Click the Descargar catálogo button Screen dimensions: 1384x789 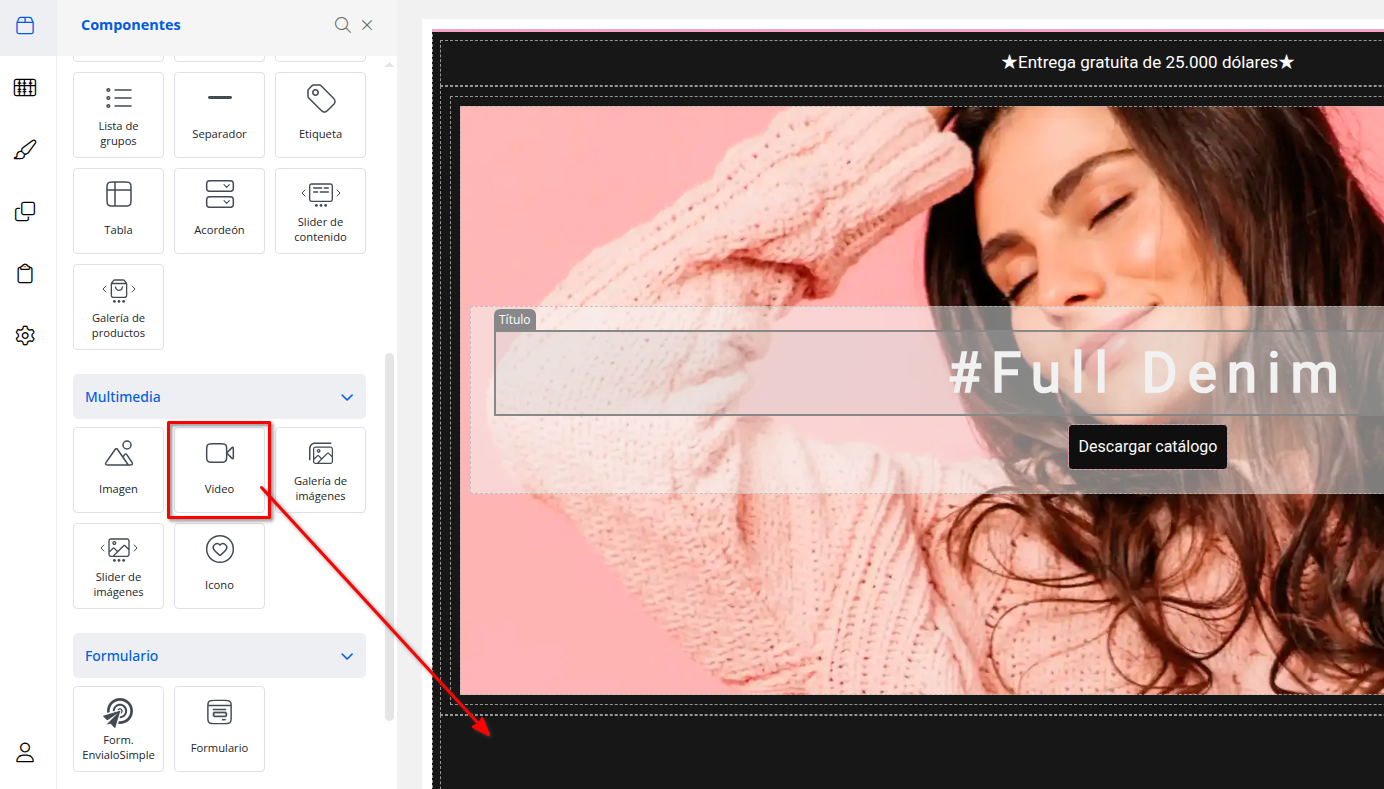click(x=1147, y=446)
